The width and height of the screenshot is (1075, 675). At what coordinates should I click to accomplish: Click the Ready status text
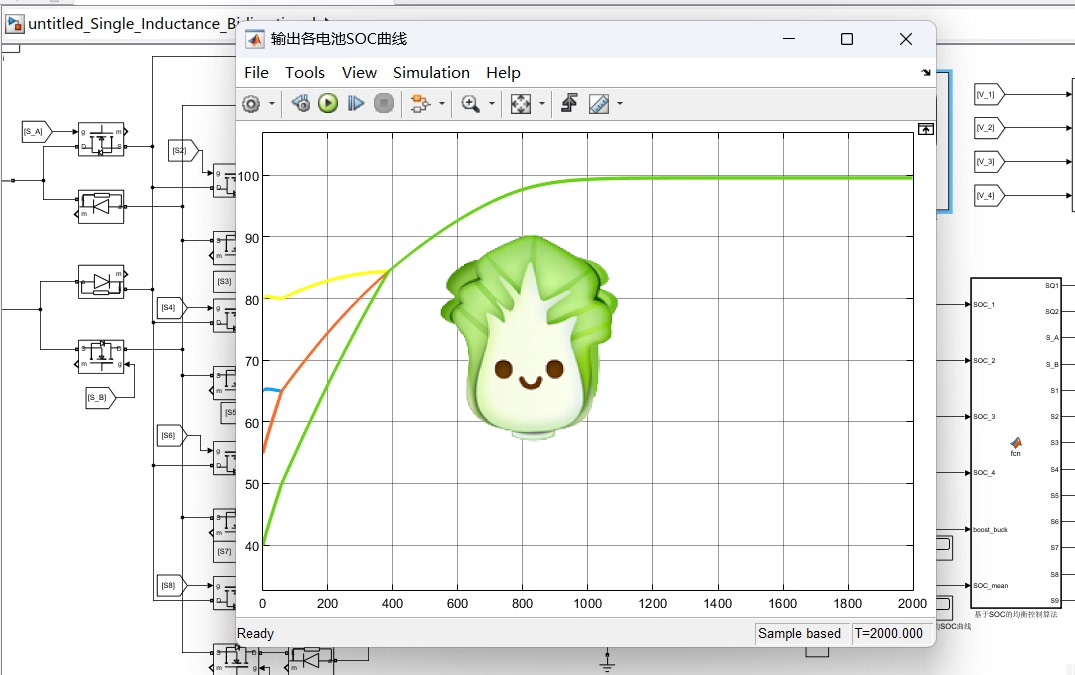[x=256, y=633]
